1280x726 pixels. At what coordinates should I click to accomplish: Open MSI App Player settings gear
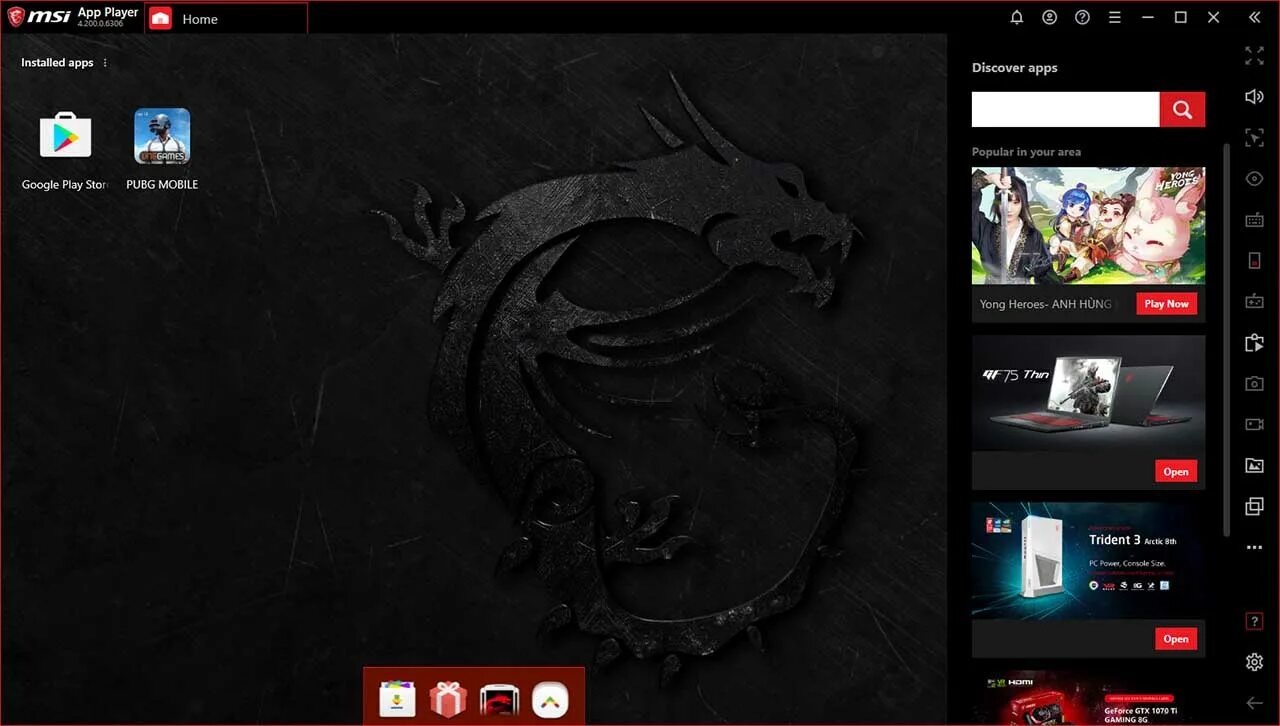[x=1254, y=662]
